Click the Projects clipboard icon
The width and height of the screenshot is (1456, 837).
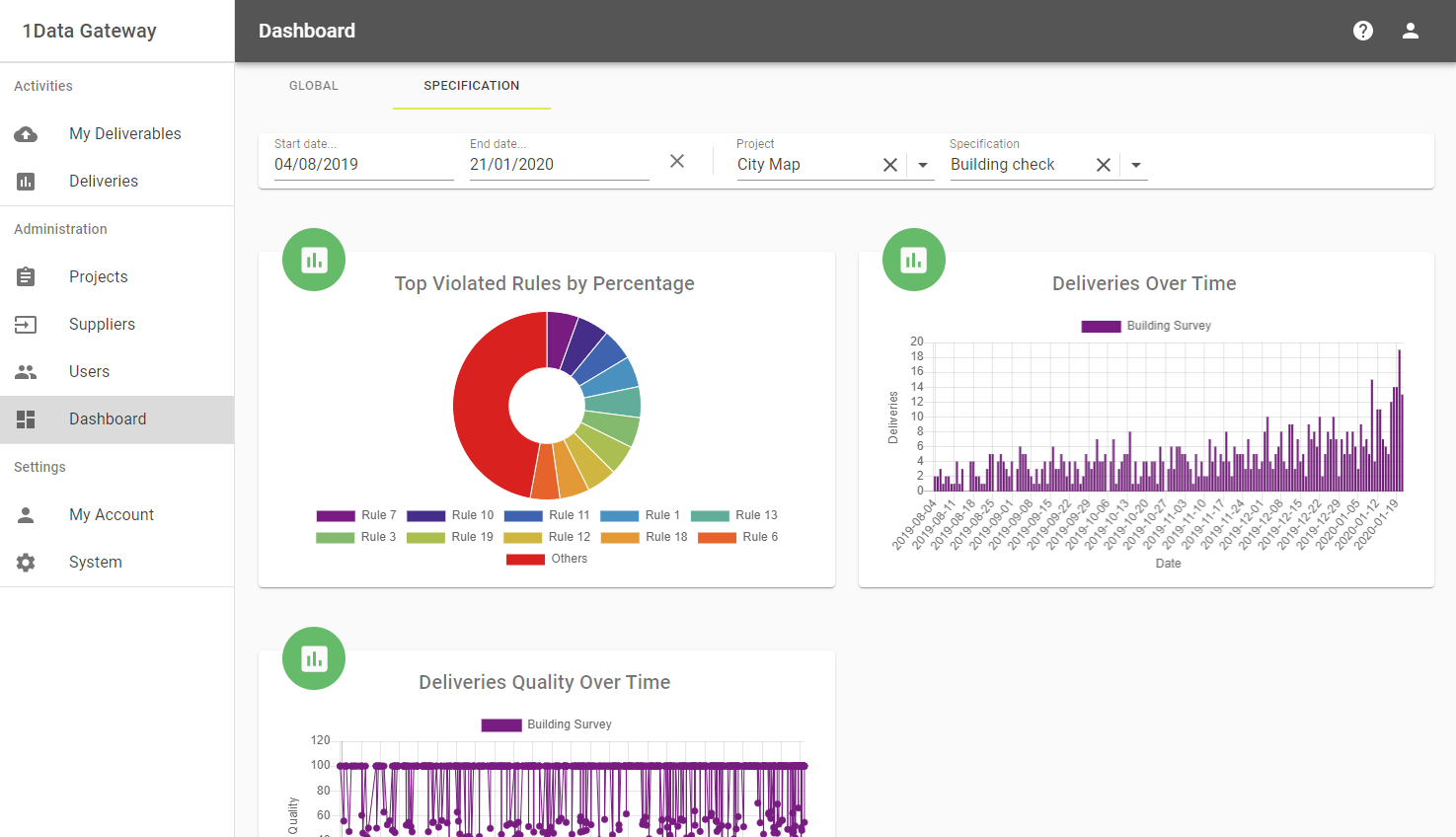tap(26, 277)
